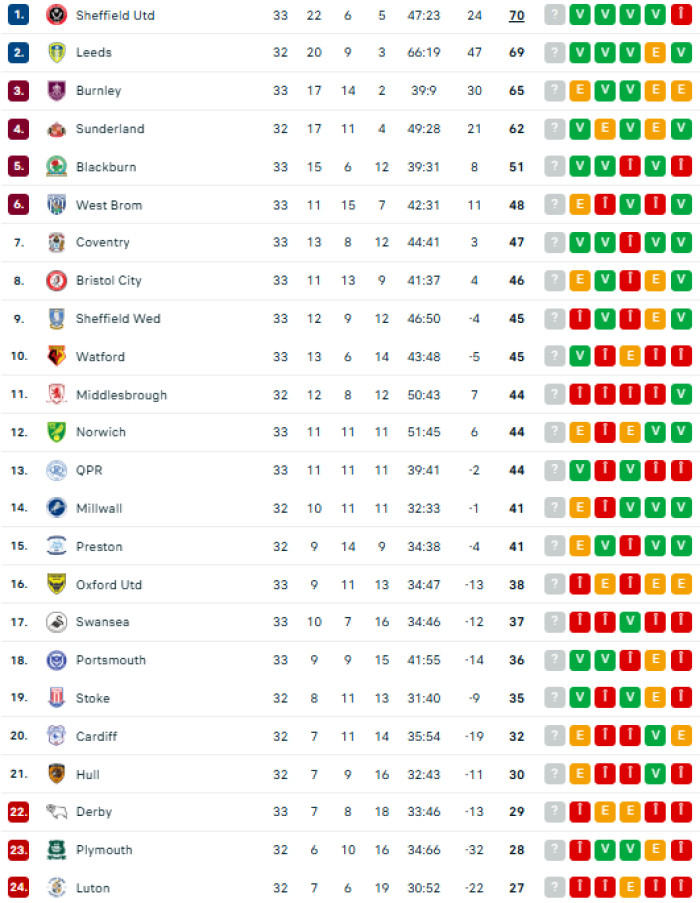The width and height of the screenshot is (700, 903).
Task: Click the position 1 promotion badge
Action: 18,14
